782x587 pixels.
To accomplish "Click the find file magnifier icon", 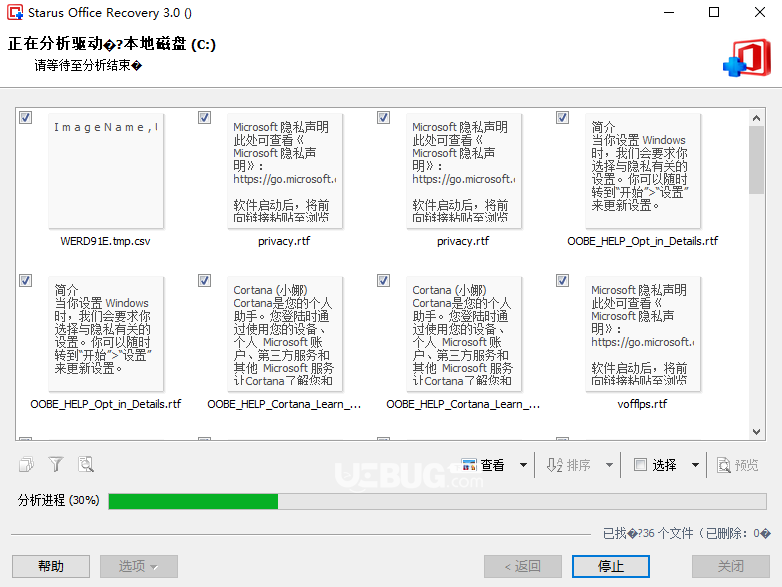I will coord(86,465).
